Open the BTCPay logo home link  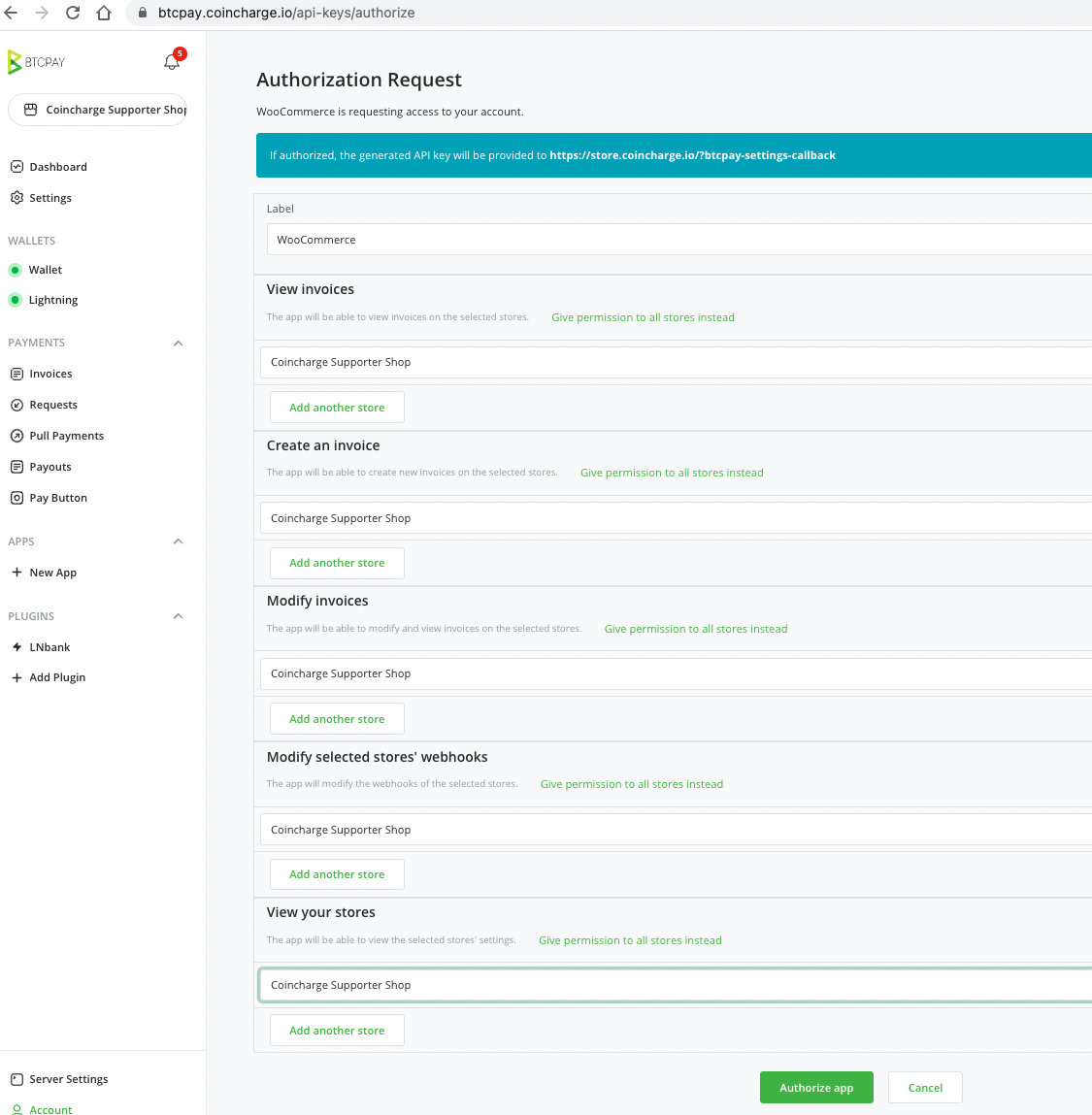point(36,62)
